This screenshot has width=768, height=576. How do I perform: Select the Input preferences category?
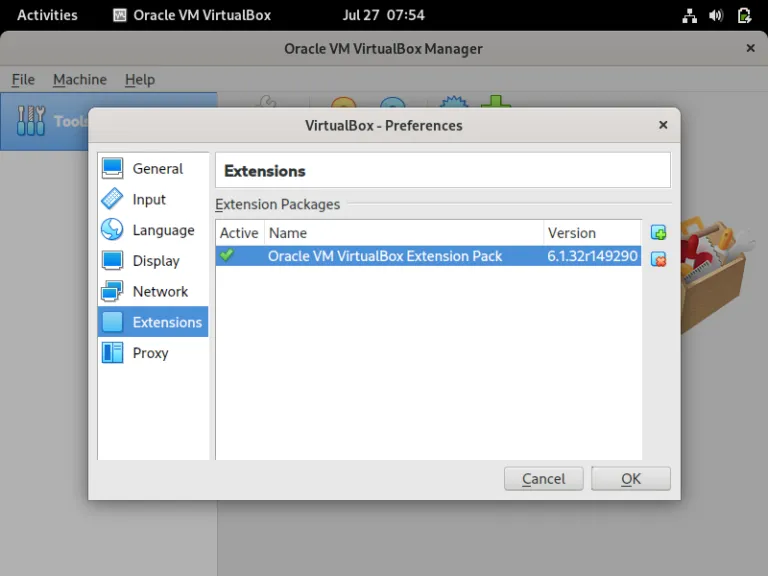tap(153, 199)
